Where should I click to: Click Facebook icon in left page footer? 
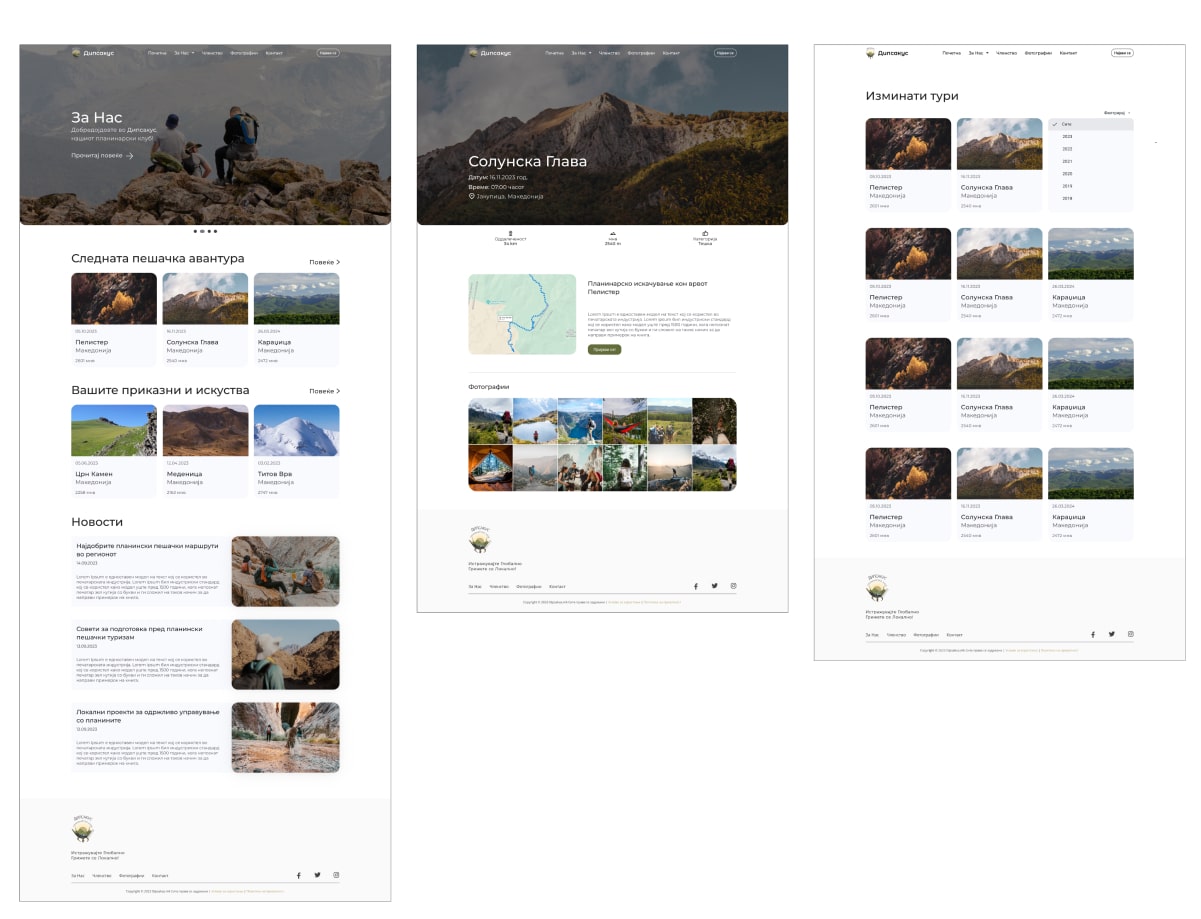tap(298, 875)
